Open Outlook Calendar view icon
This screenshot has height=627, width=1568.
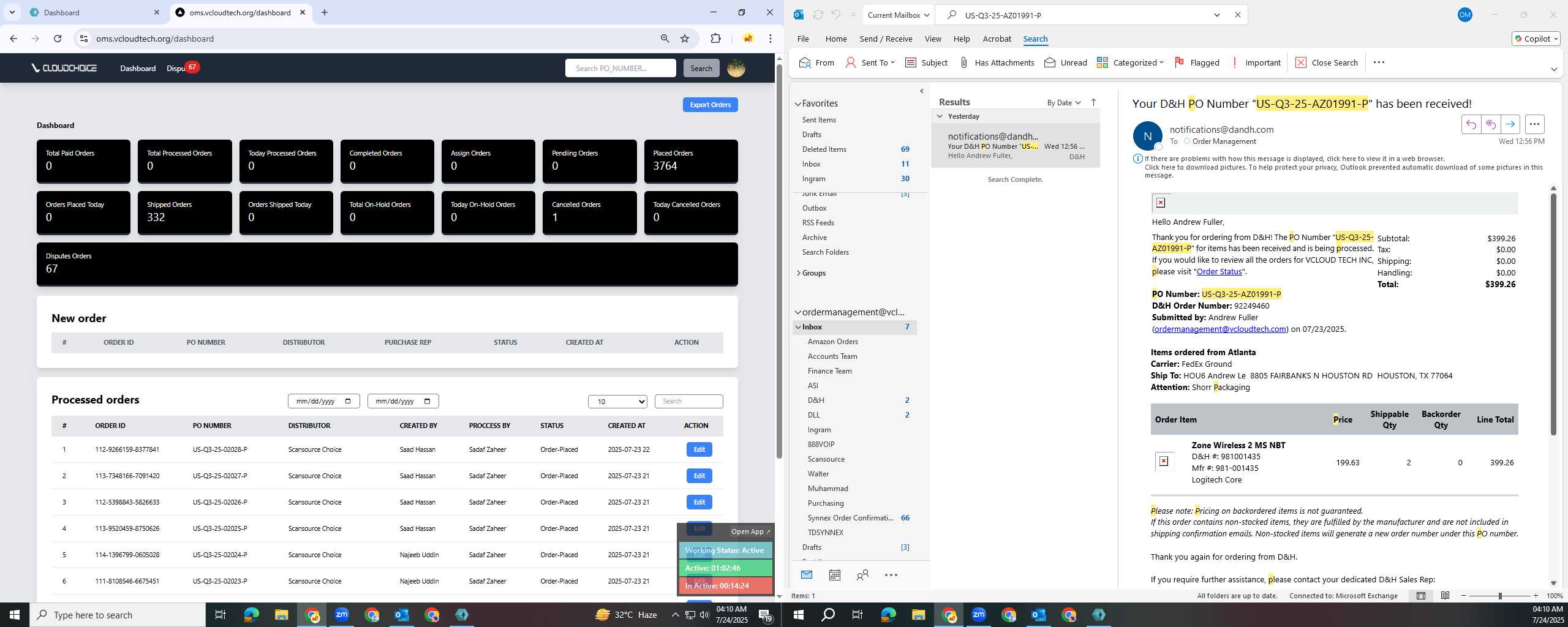[834, 575]
